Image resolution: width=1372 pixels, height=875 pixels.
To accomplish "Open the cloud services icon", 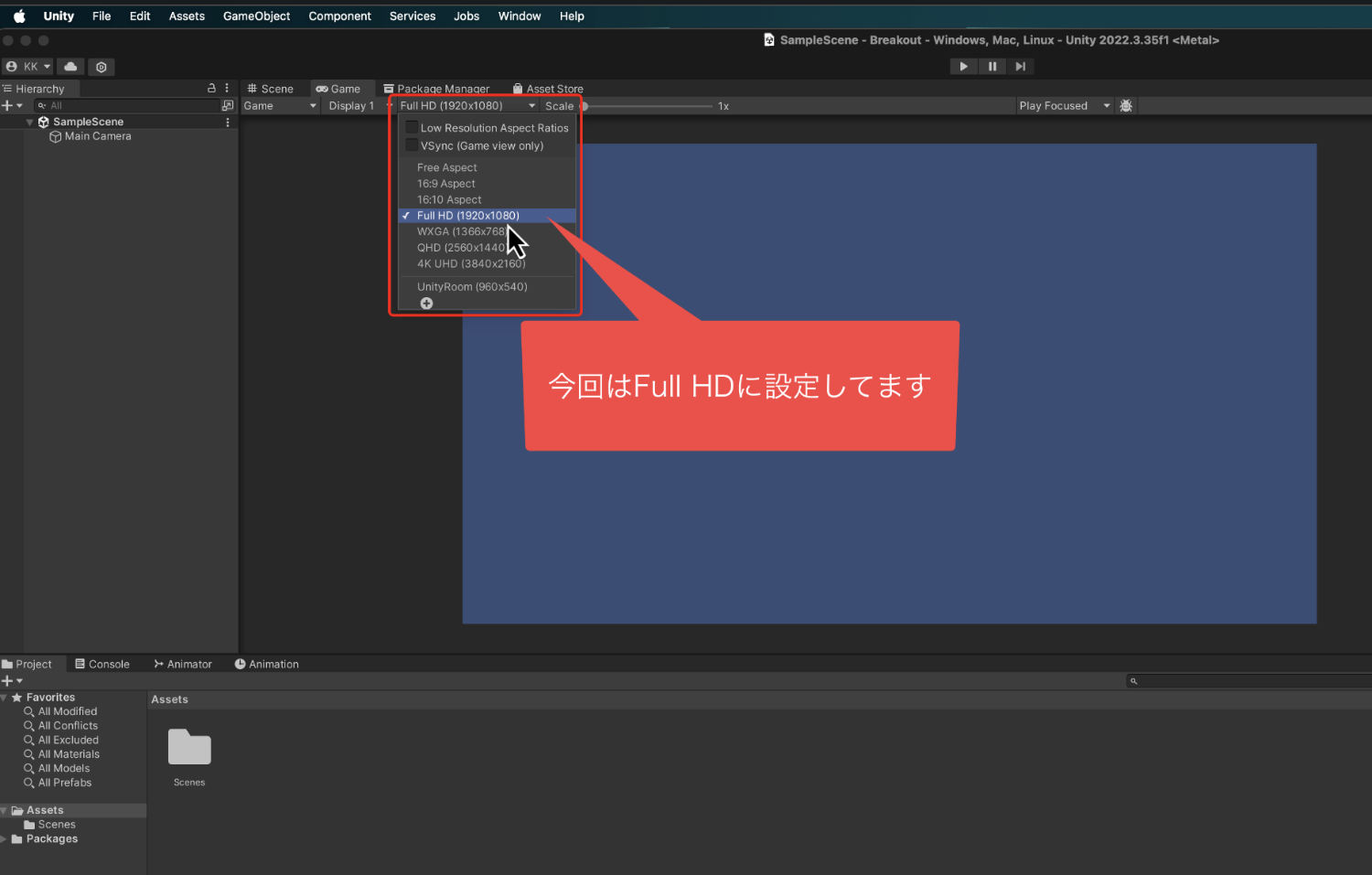I will [x=70, y=67].
